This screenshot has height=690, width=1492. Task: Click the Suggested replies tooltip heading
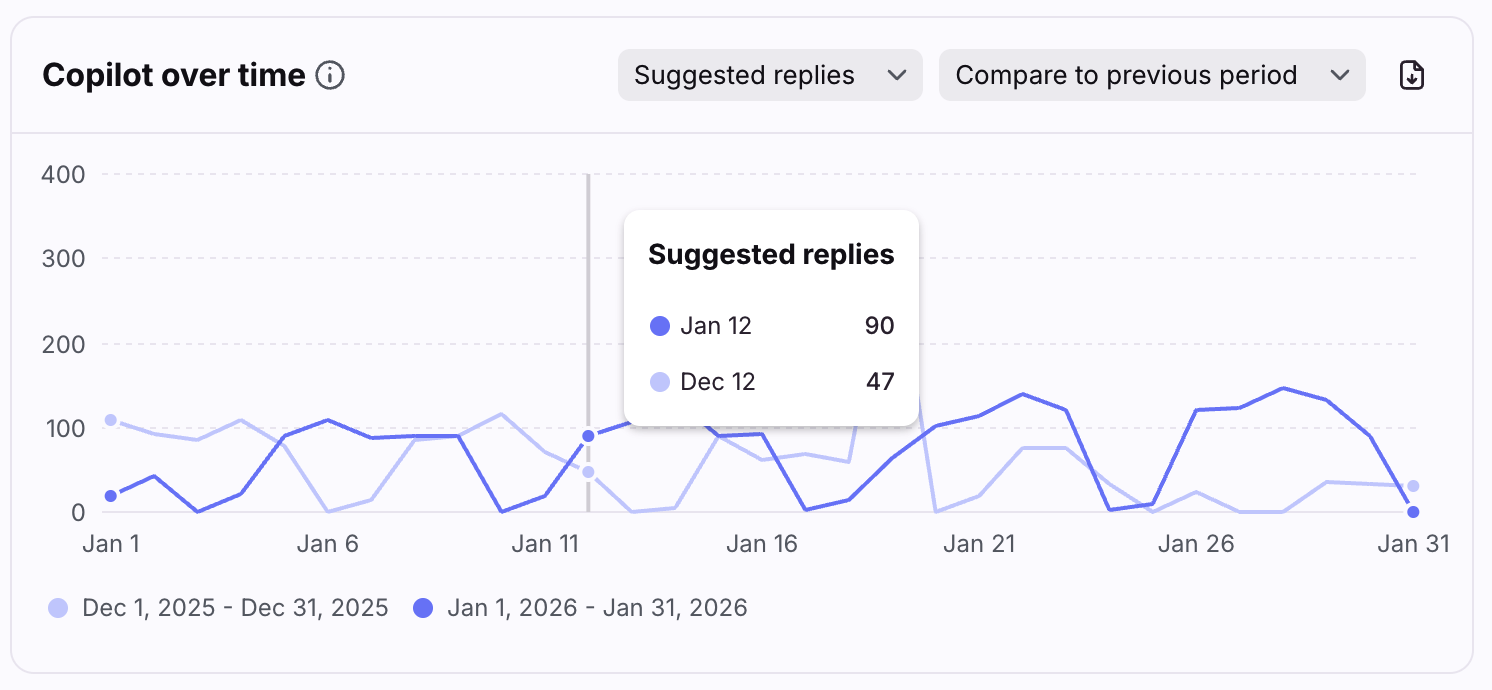point(771,255)
